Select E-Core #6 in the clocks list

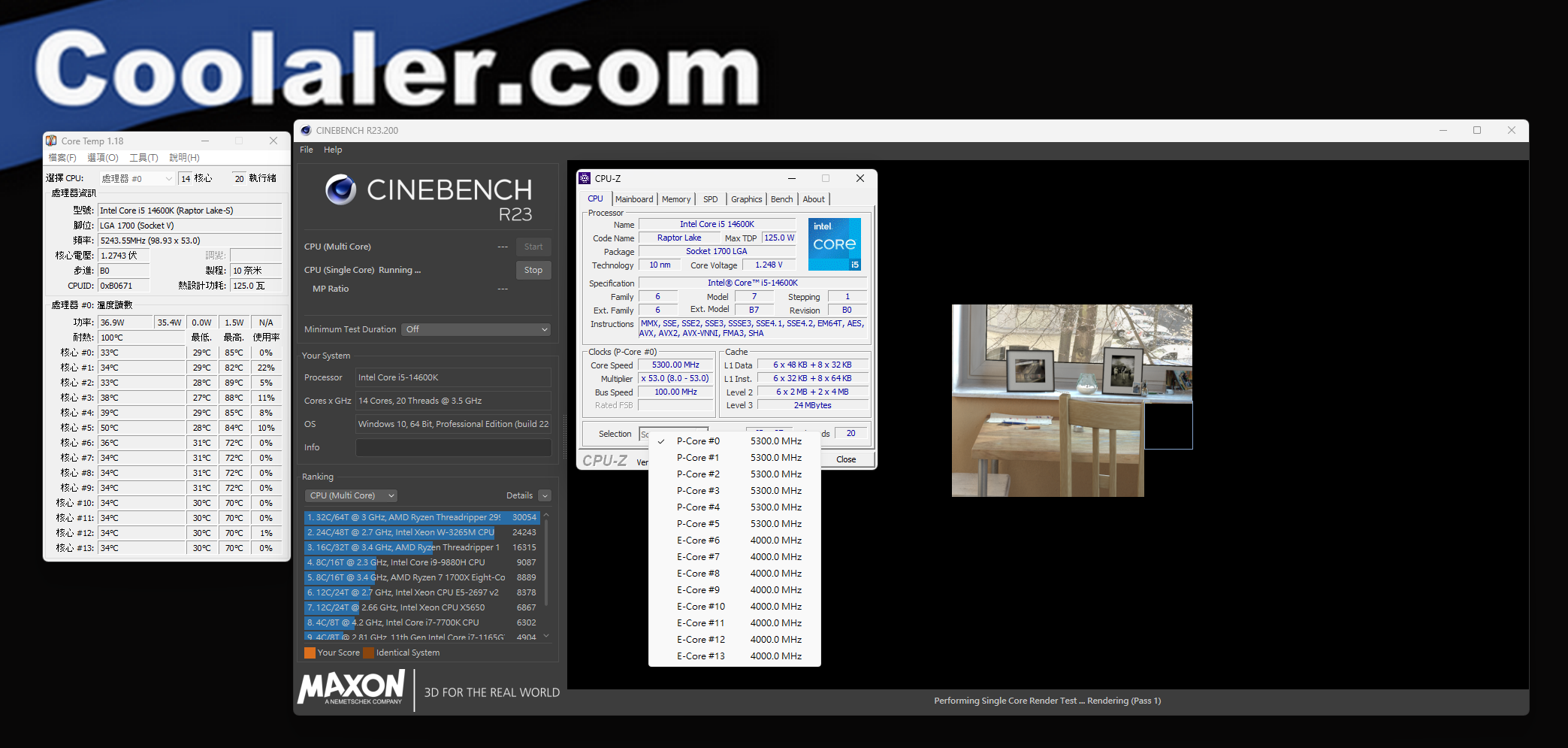click(735, 541)
